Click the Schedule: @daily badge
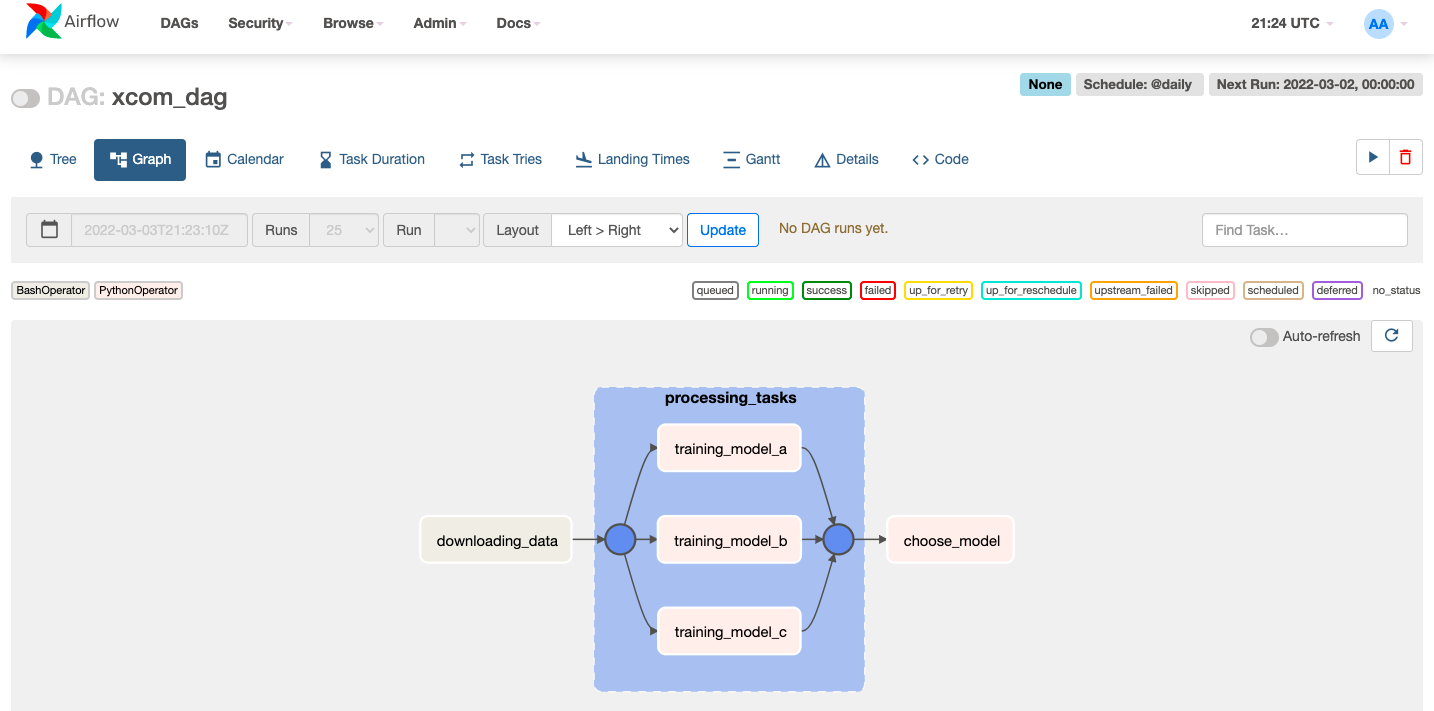 click(1138, 84)
